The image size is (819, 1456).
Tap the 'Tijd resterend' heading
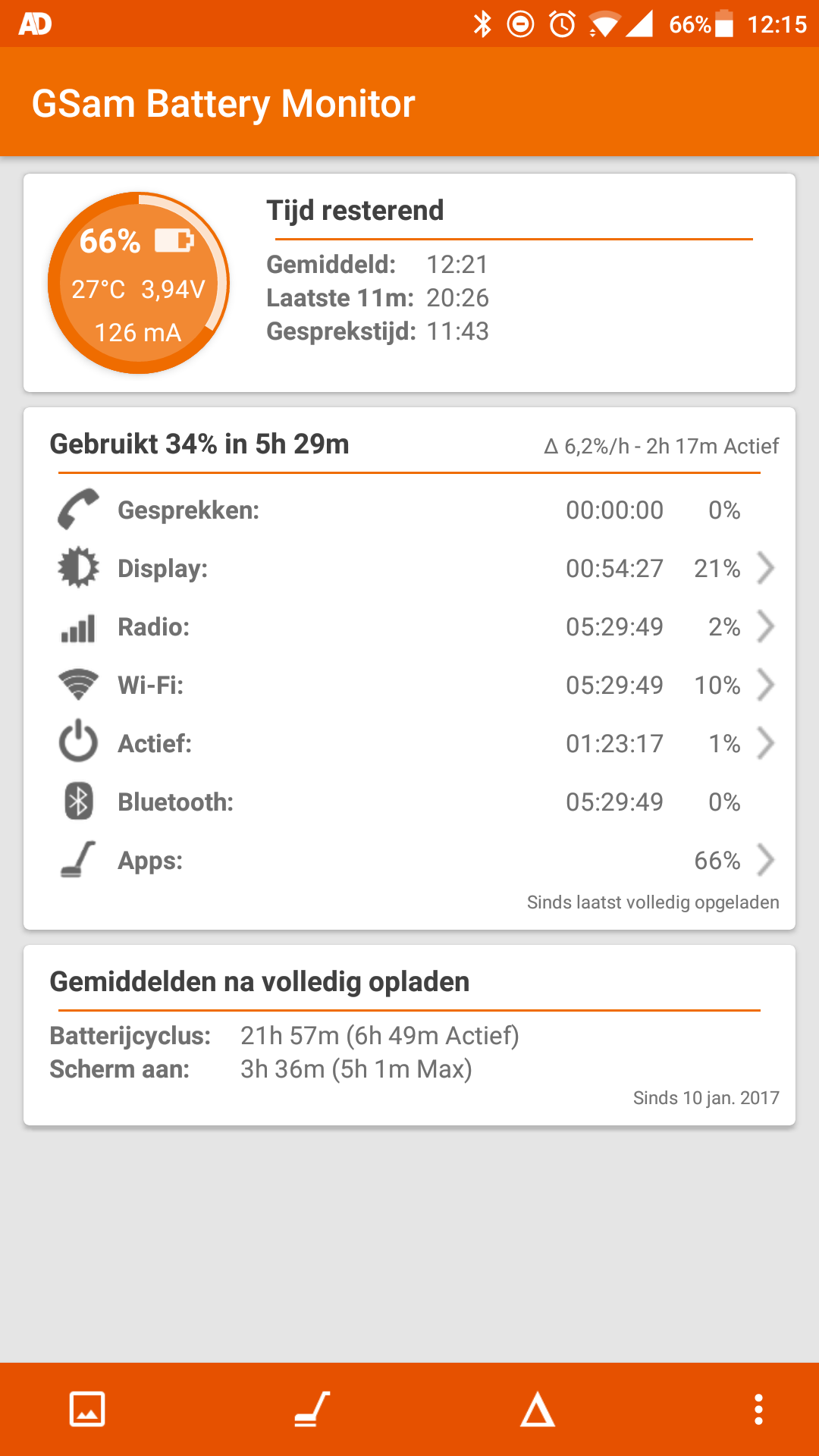355,211
